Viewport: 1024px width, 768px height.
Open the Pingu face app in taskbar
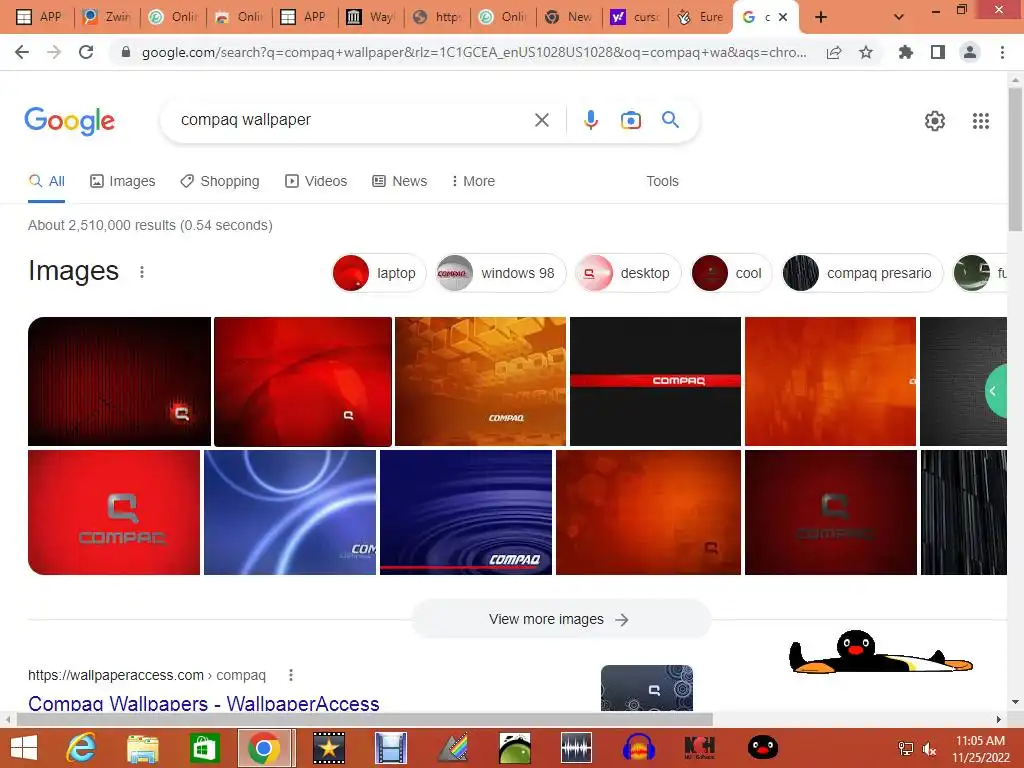[762, 748]
